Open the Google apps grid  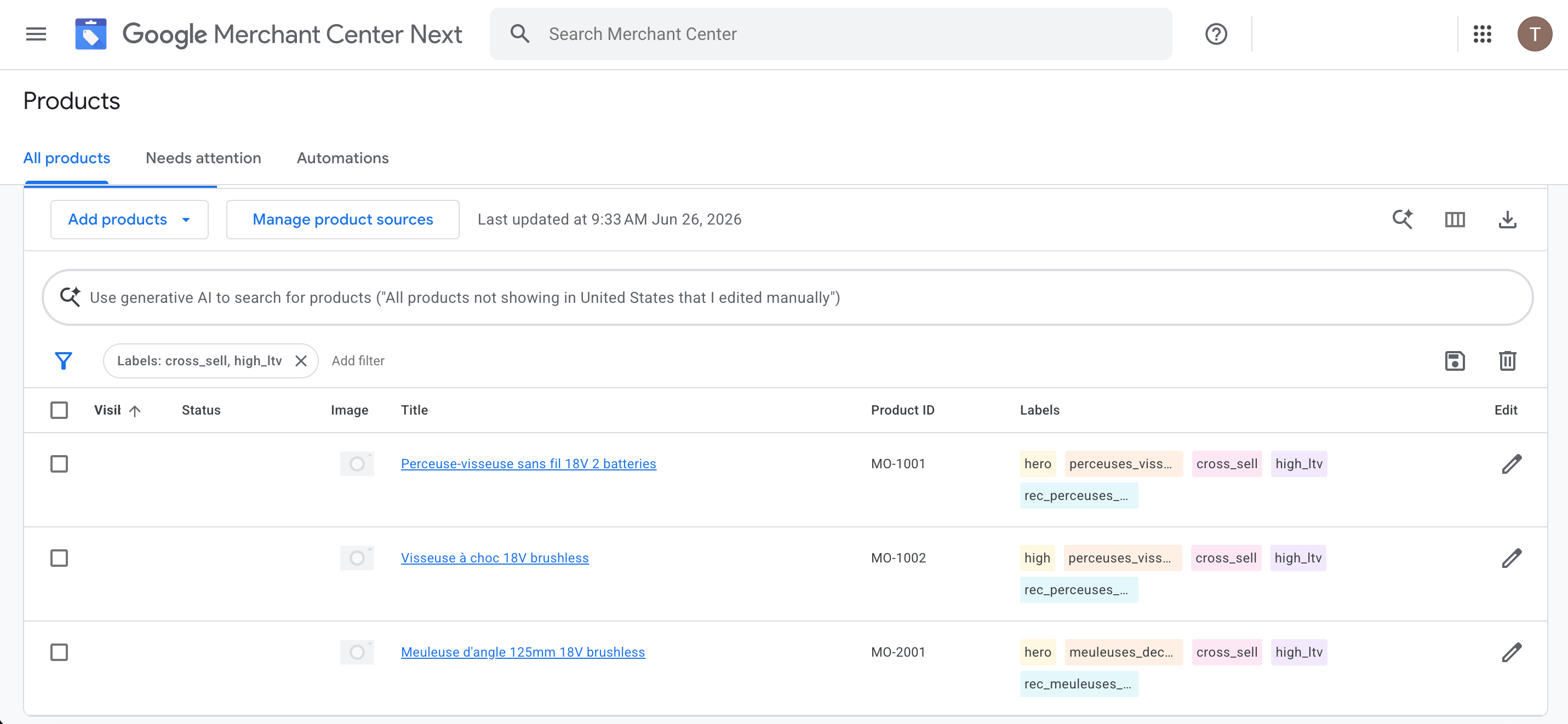1481,34
